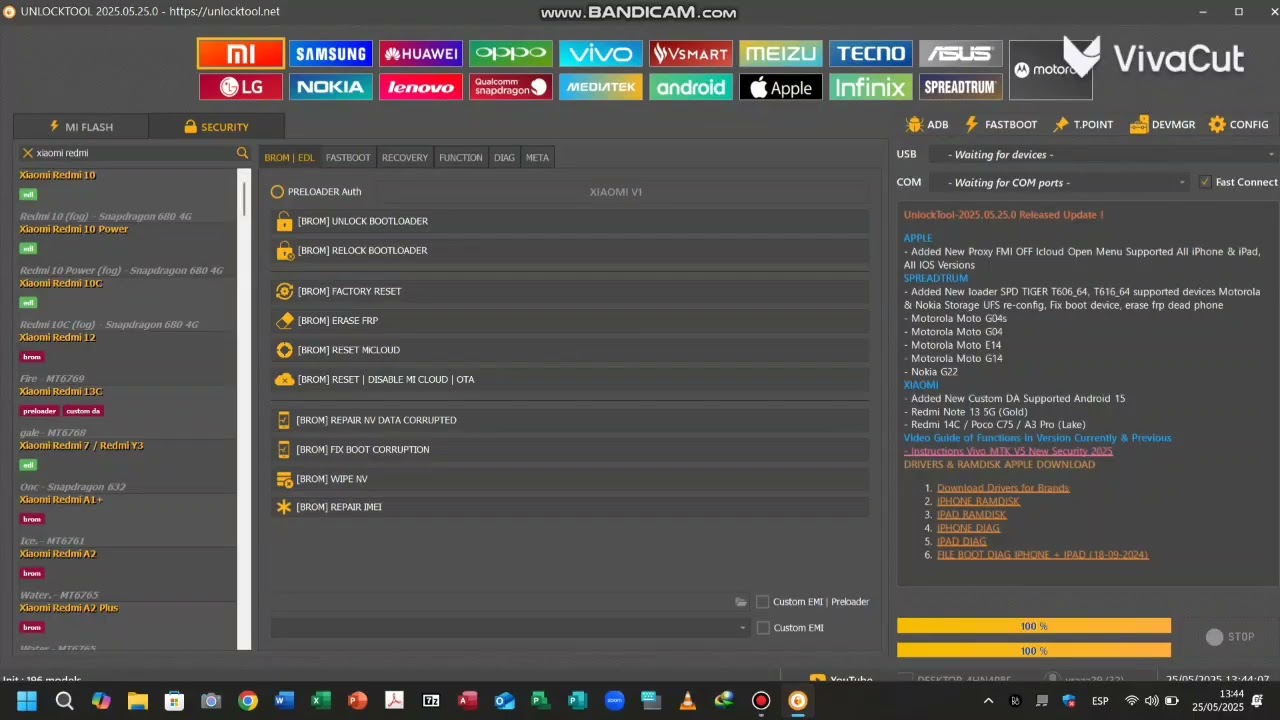
Task: Open Windows Start menu
Action: point(27,701)
